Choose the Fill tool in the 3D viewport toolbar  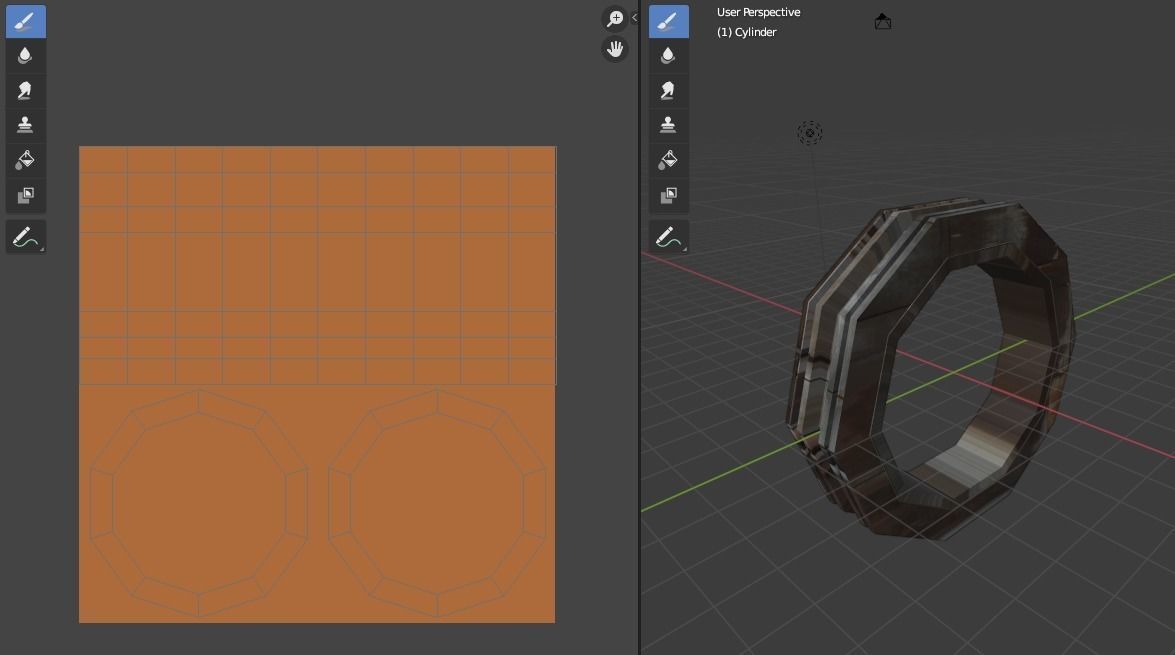[x=668, y=159]
